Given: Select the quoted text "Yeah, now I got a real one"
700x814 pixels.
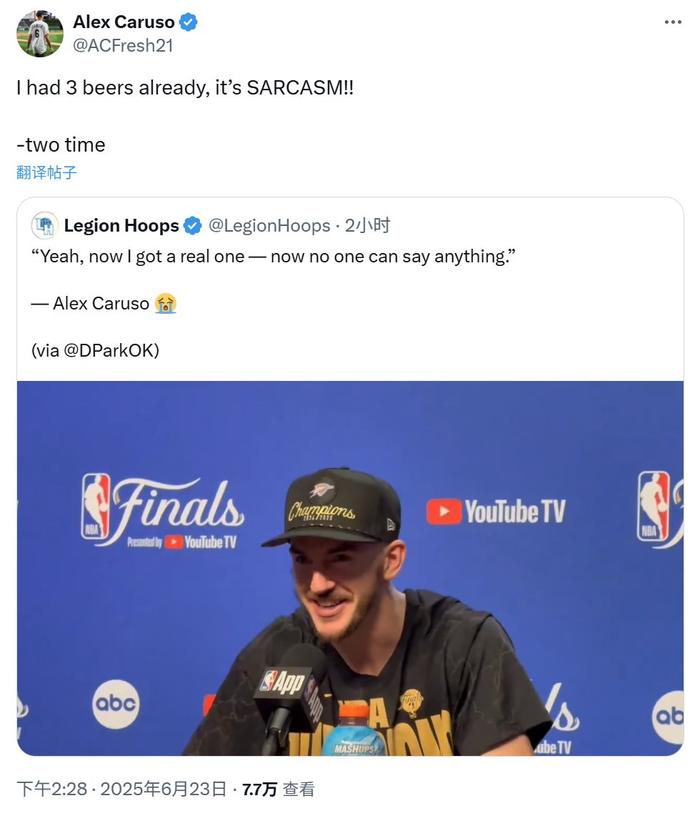Looking at the screenshot, I should pos(140,257).
